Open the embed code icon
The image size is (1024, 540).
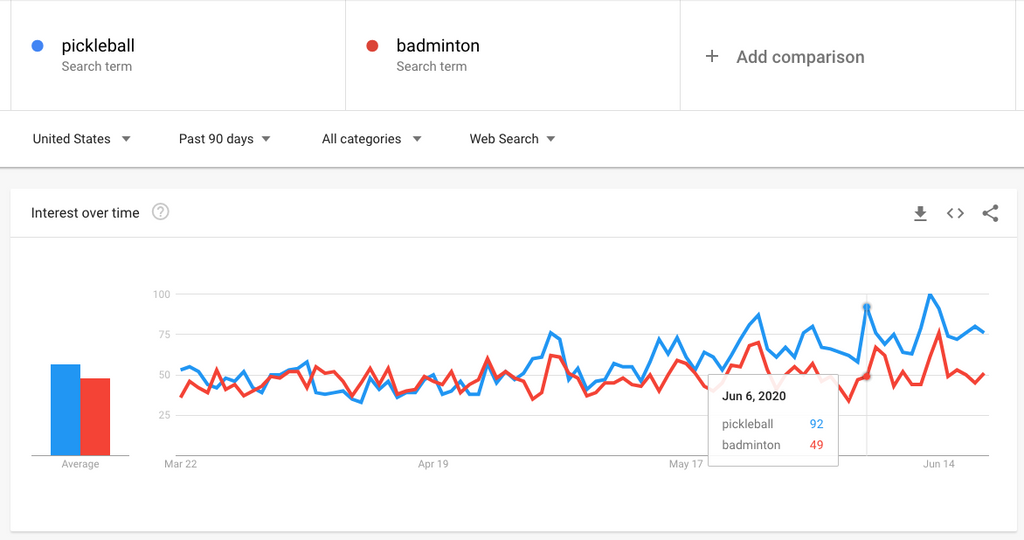coord(955,213)
